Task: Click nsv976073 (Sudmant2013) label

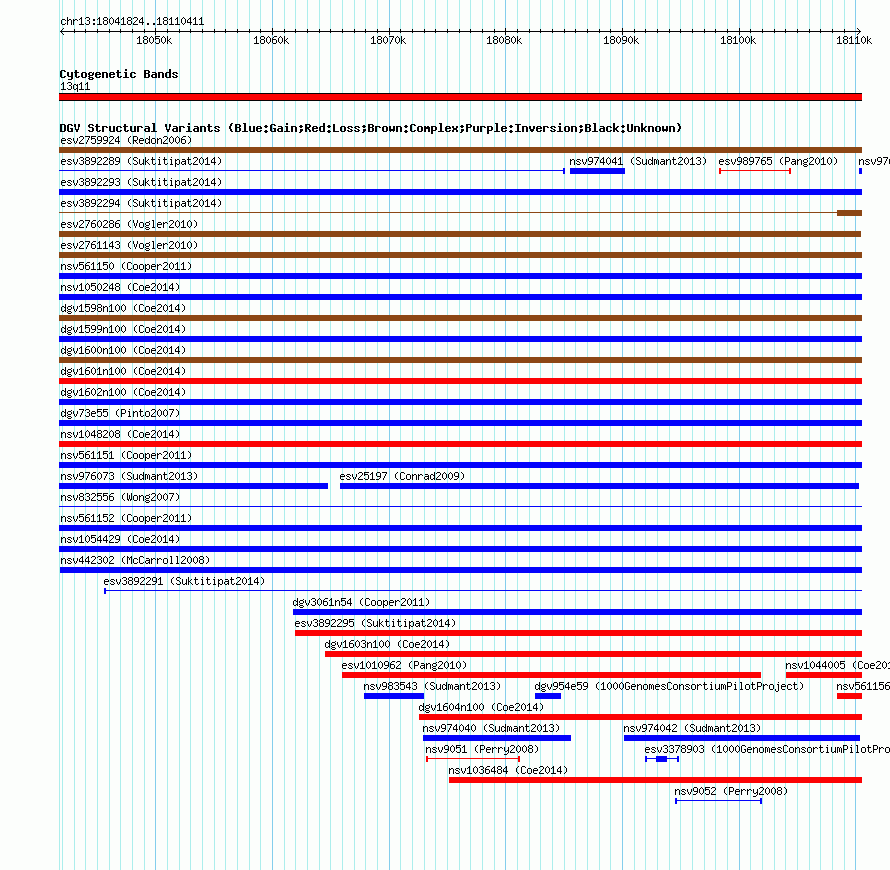Action: tap(129, 476)
